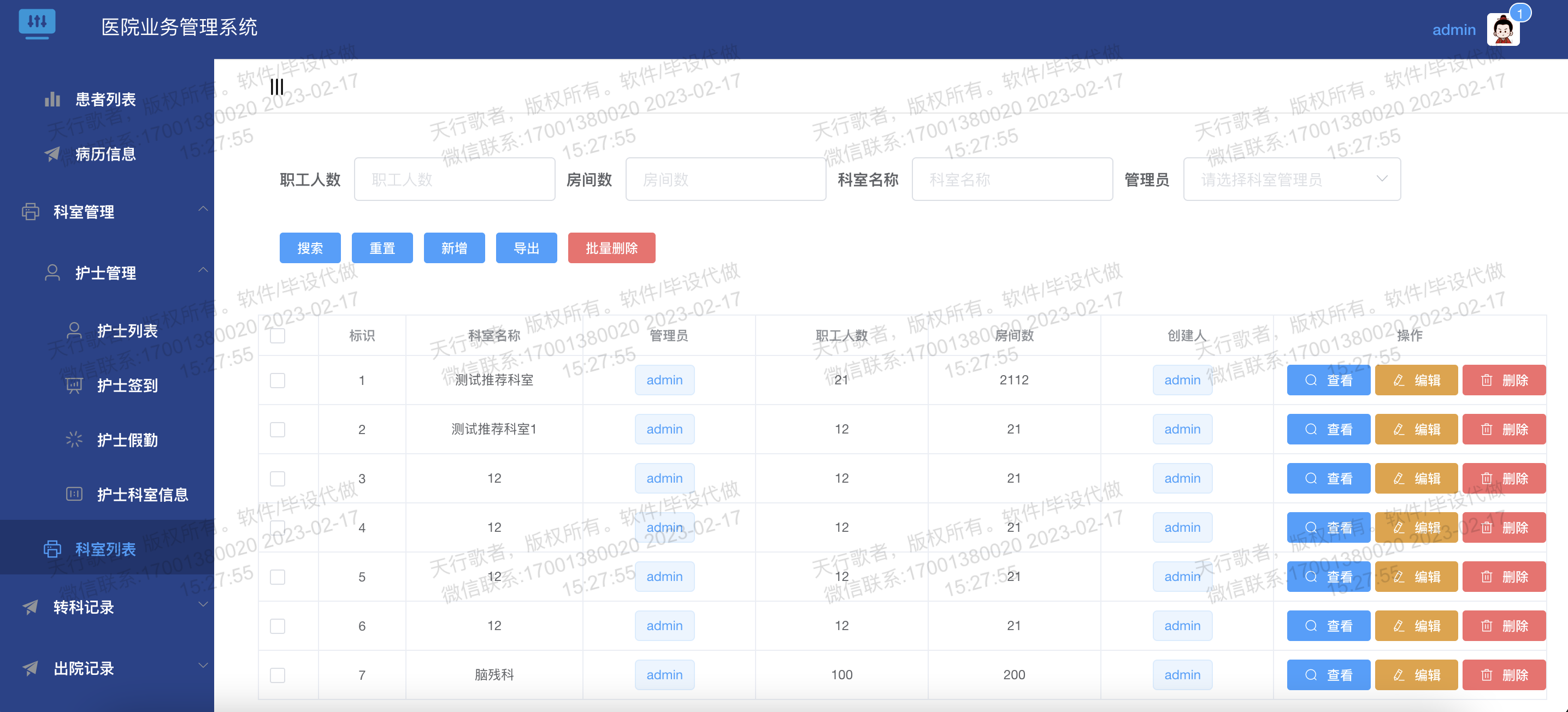Select the checkbox for row 7 脑残科
The width and height of the screenshot is (1568, 712).
(278, 675)
